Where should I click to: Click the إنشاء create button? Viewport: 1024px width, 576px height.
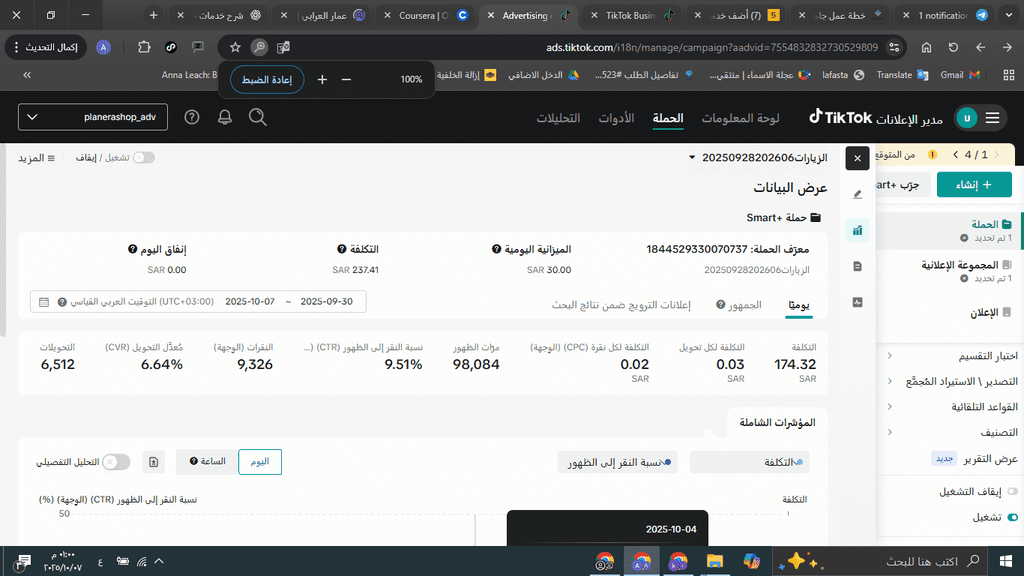coord(974,185)
